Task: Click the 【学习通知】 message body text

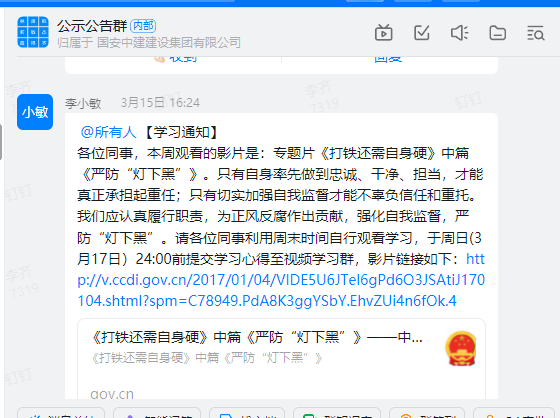Action: point(182,132)
